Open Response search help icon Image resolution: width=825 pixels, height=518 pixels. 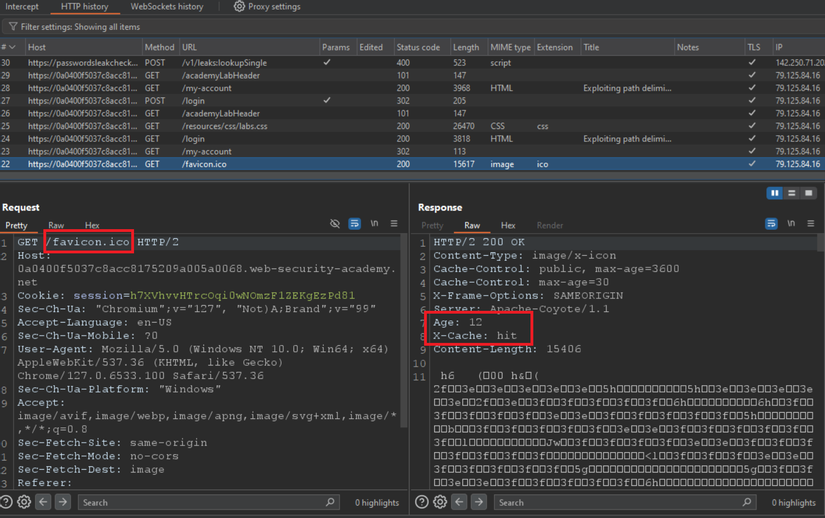click(422, 502)
